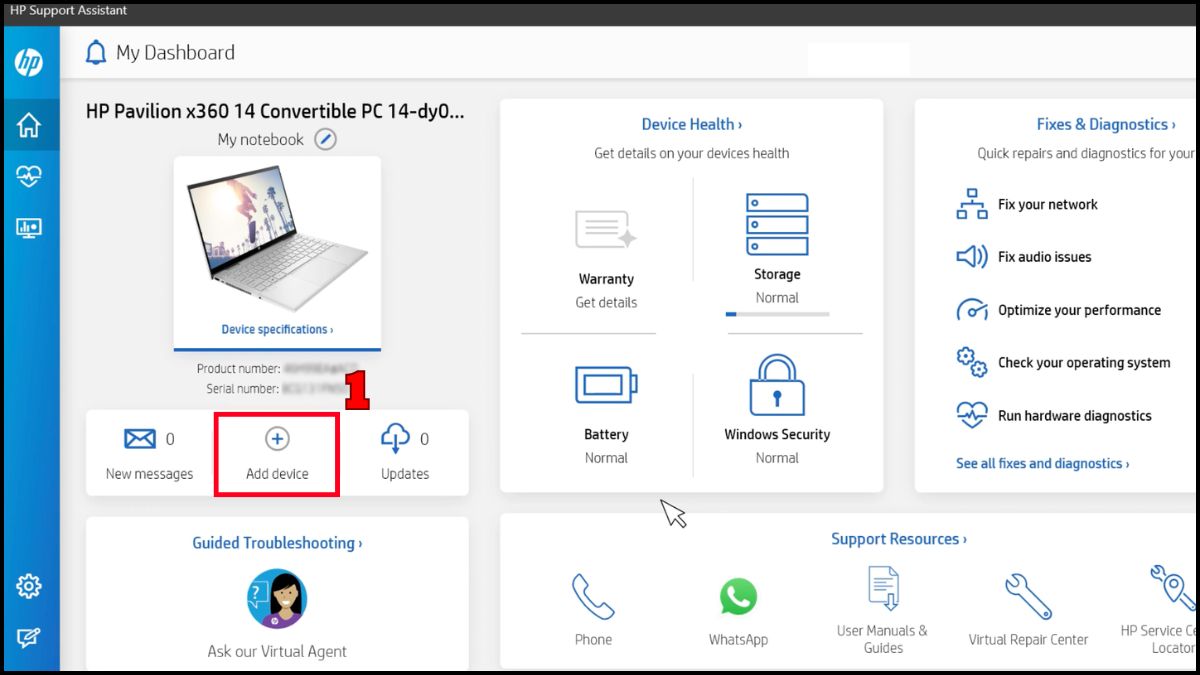The image size is (1200, 675).
Task: Click the Add device plus icon
Action: (x=277, y=438)
